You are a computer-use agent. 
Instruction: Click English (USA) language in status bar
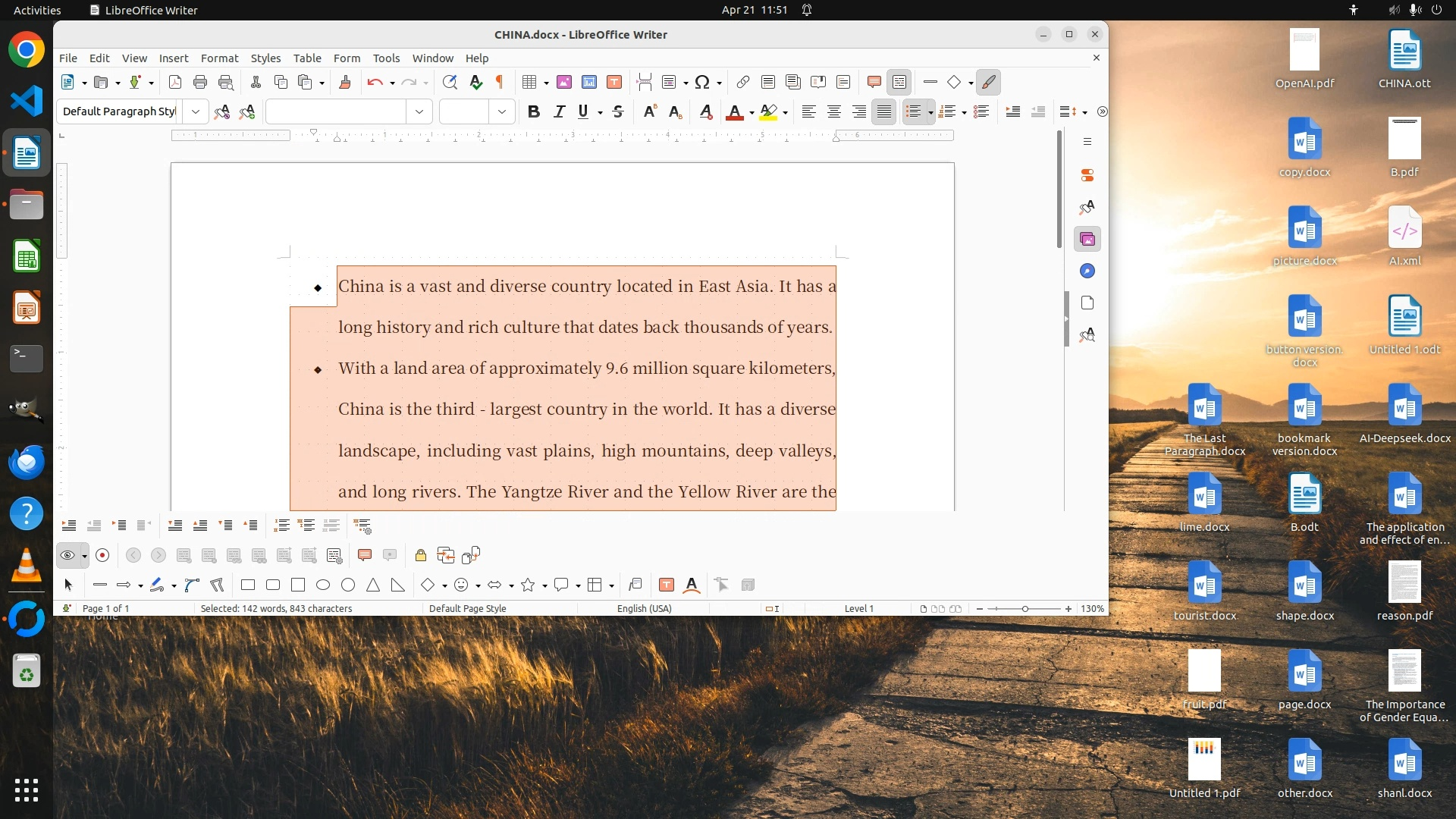click(x=644, y=608)
